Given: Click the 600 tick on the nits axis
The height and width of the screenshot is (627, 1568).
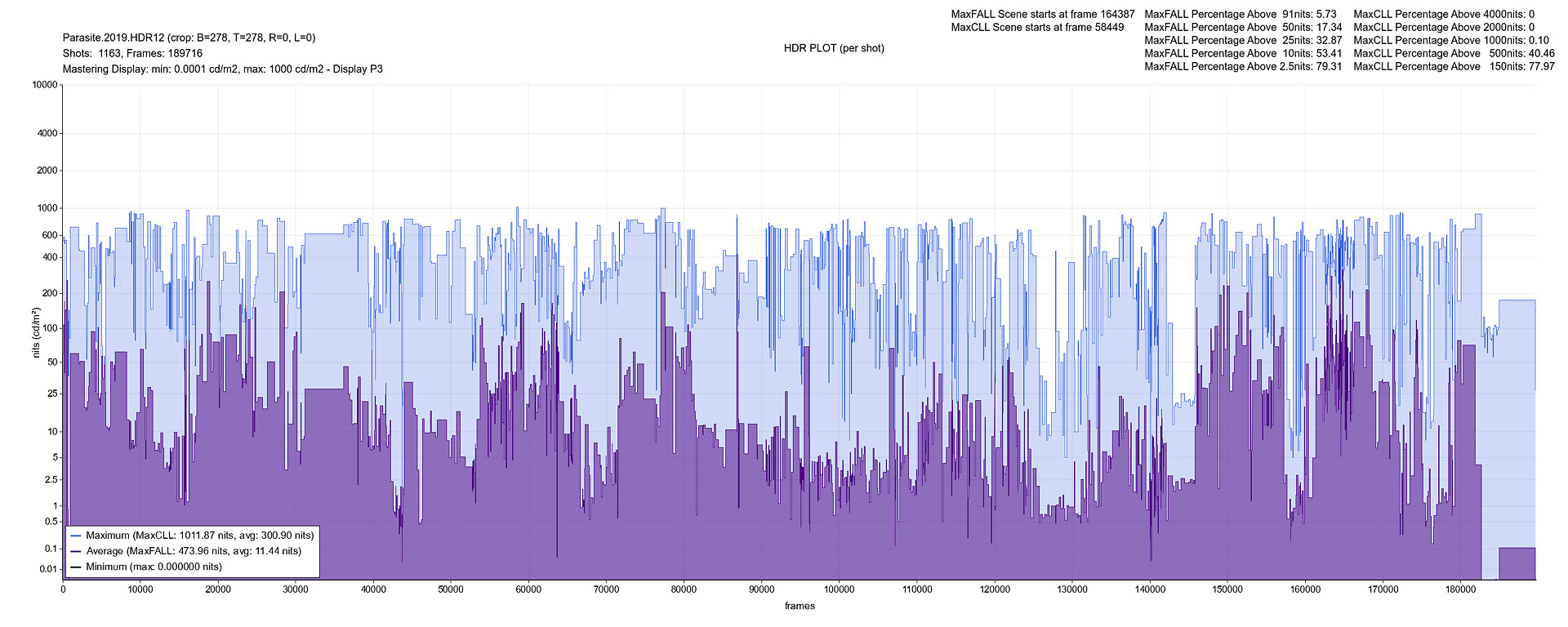Looking at the screenshot, I should tap(50, 235).
